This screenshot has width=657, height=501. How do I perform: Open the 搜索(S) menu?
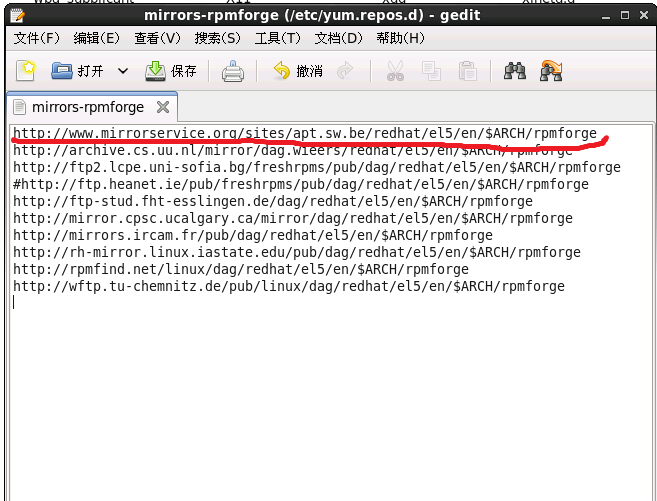[x=217, y=38]
